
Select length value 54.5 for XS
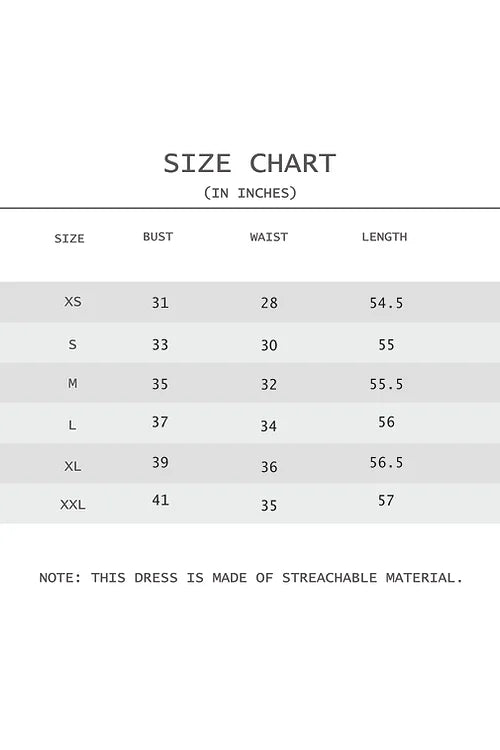click(x=386, y=303)
